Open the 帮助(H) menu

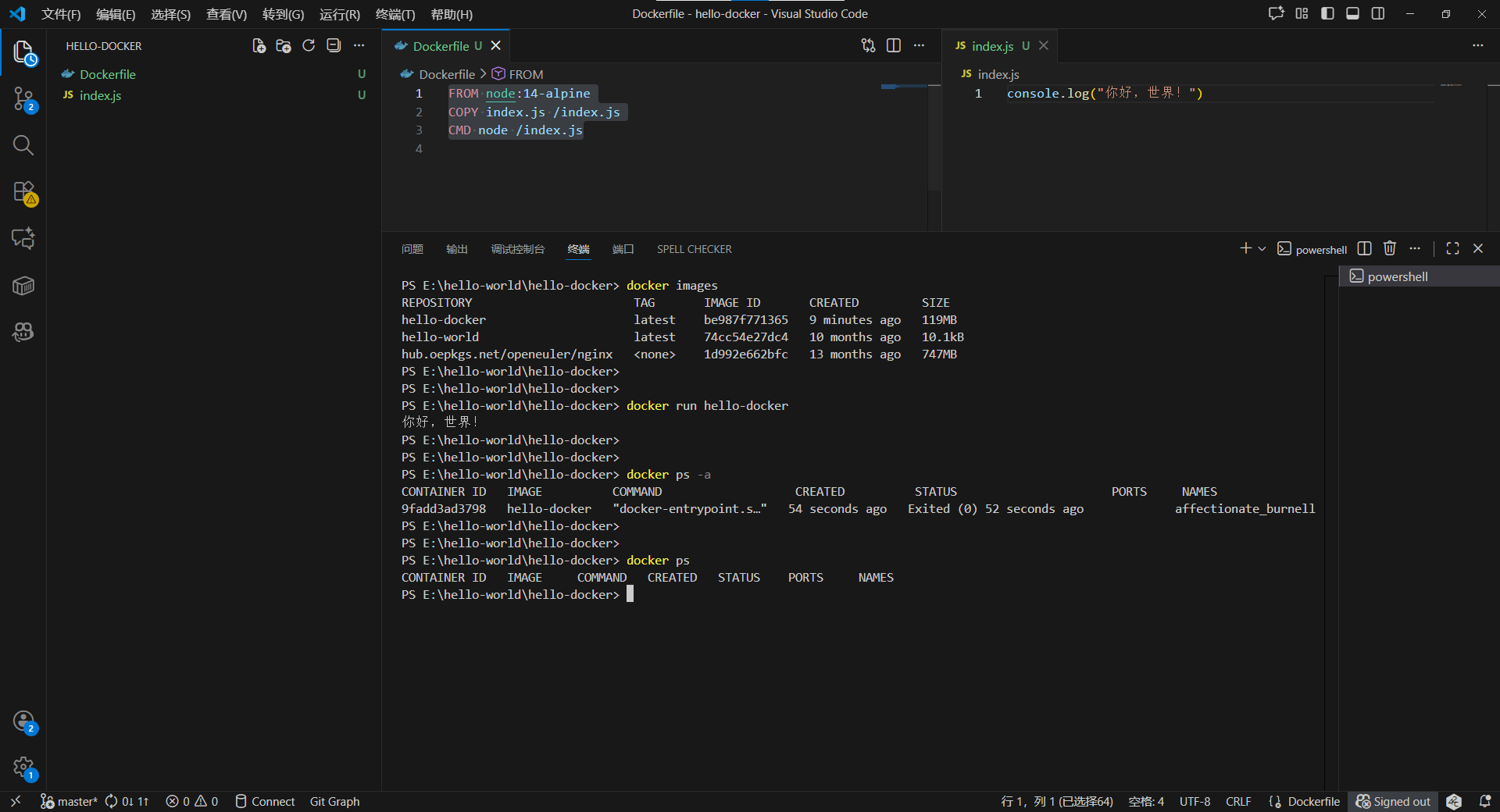[452, 14]
